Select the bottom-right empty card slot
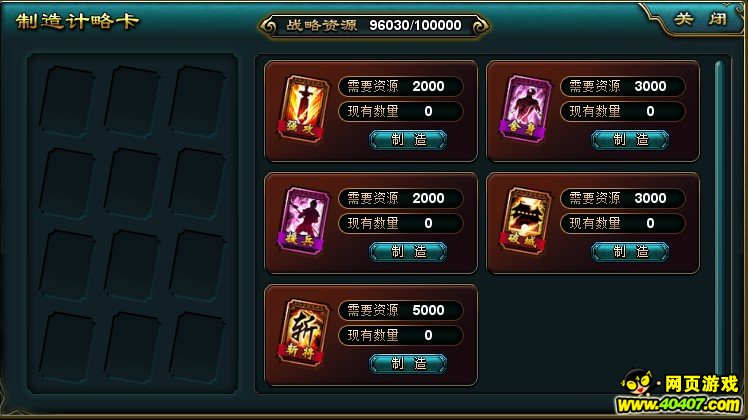 coord(197,347)
